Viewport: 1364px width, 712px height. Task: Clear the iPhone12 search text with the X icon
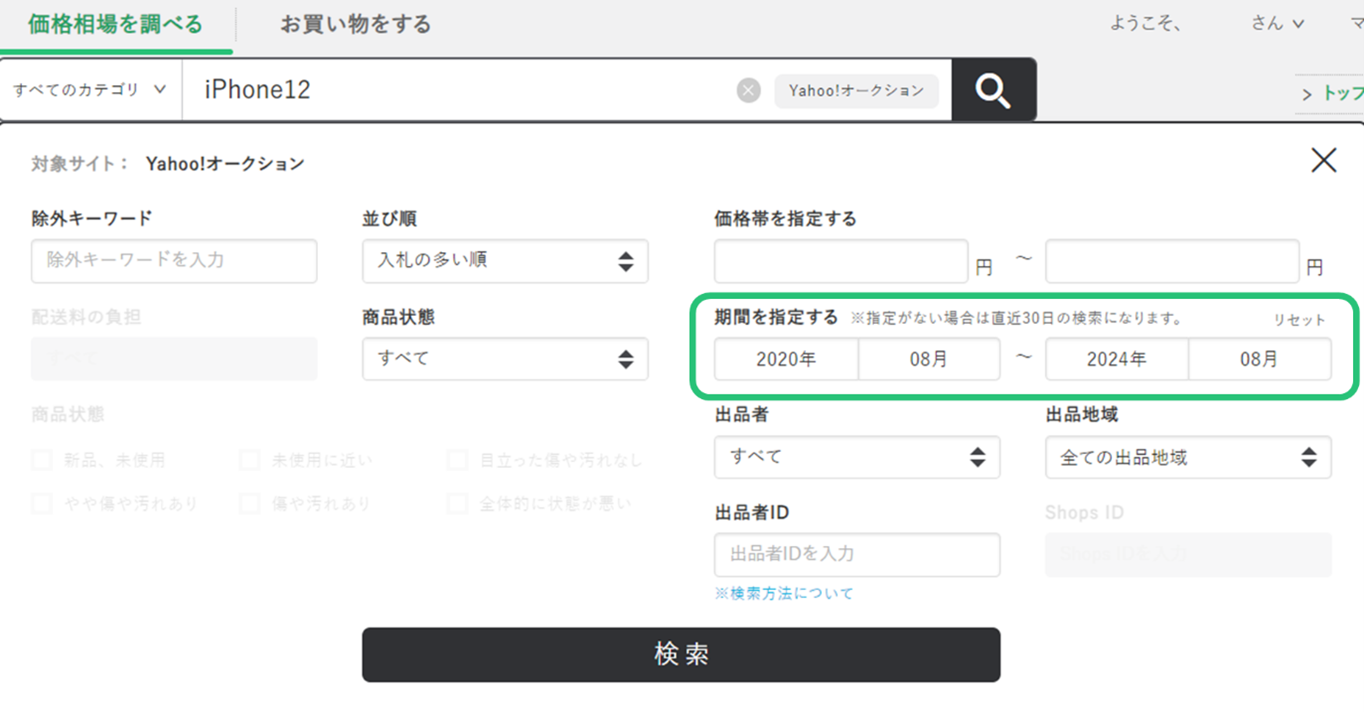pyautogui.click(x=748, y=91)
